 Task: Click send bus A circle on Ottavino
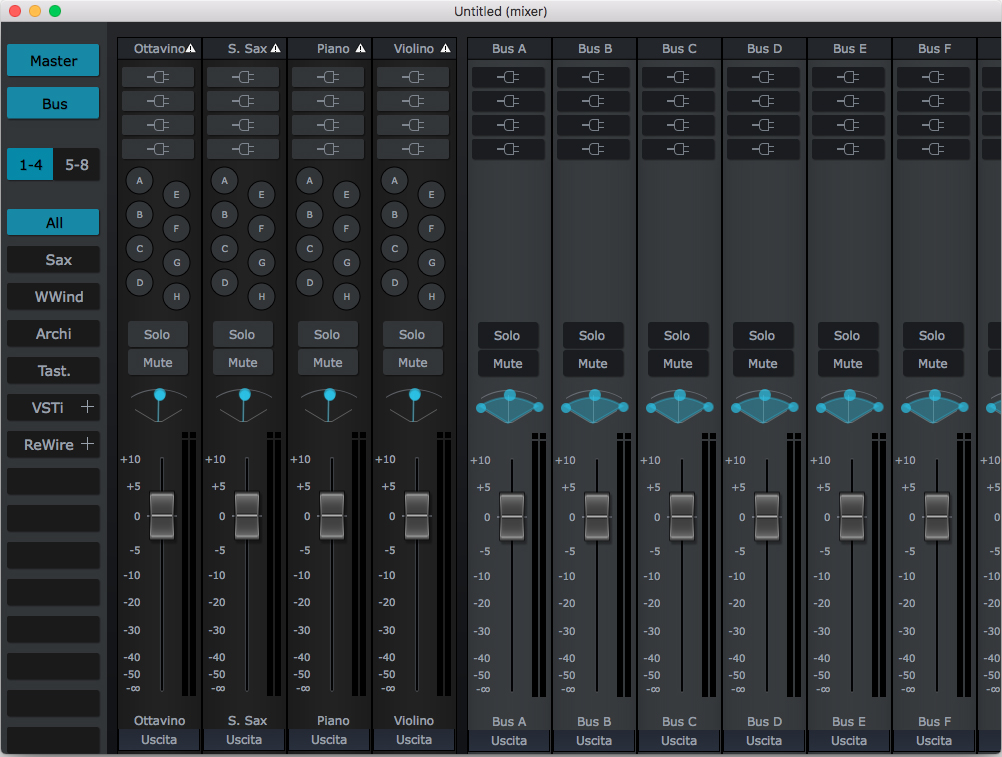click(x=140, y=180)
